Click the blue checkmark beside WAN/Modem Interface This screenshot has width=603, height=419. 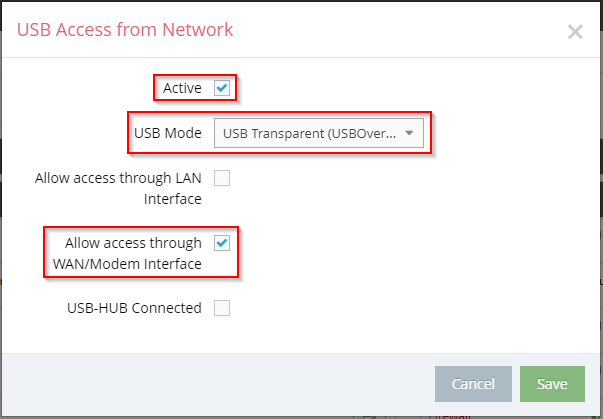pyautogui.click(x=222, y=243)
